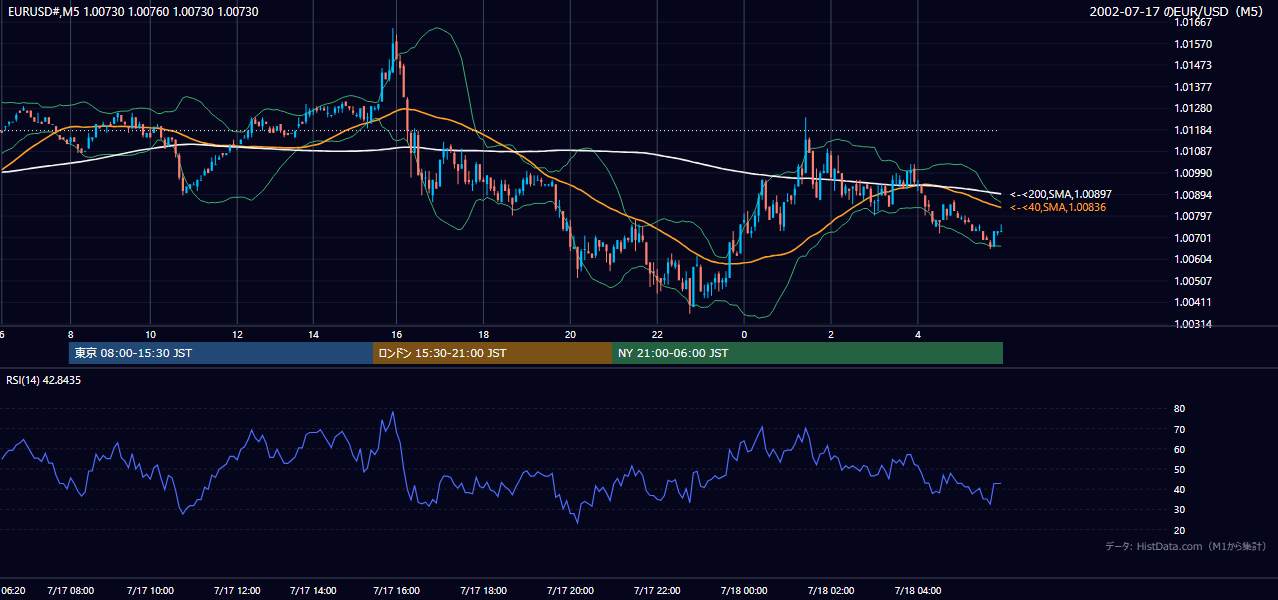This screenshot has height=600, width=1278.
Task: Click hour tick '22' on price chart axis
Action: point(657,334)
